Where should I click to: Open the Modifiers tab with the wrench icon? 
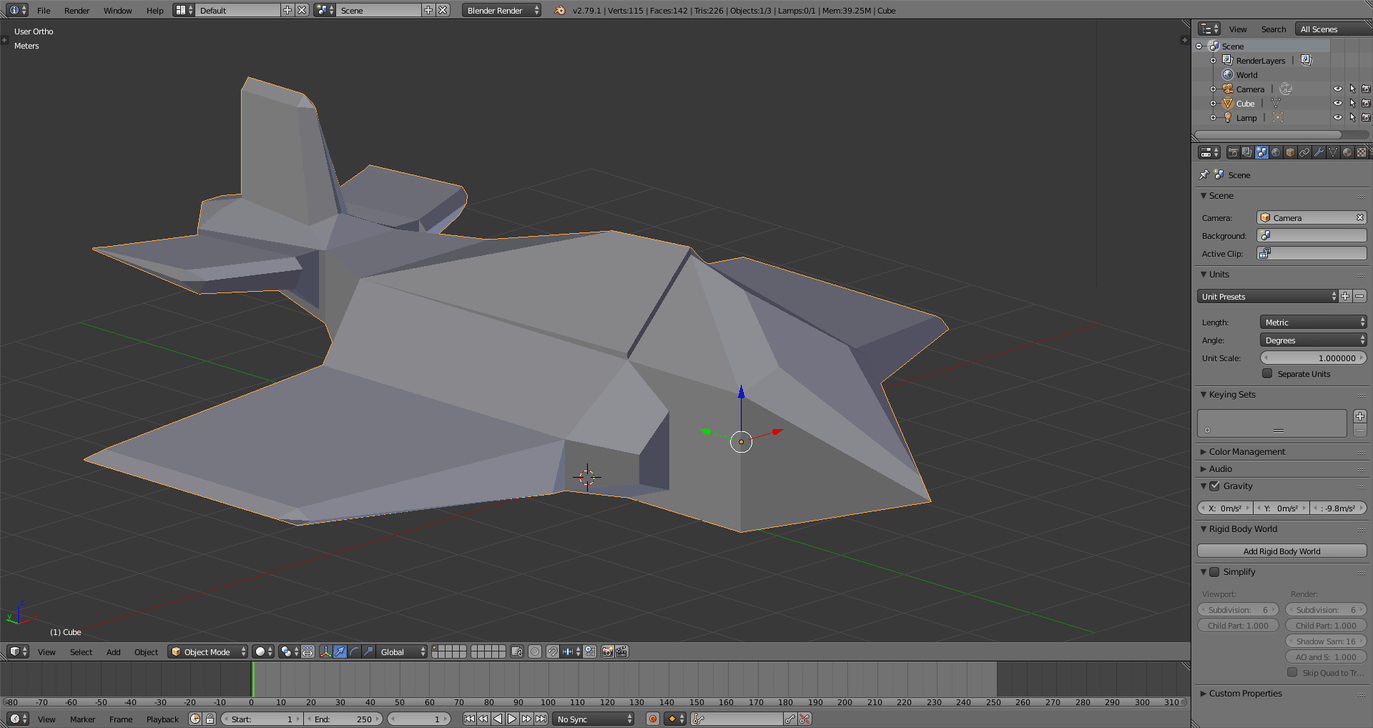point(1318,152)
